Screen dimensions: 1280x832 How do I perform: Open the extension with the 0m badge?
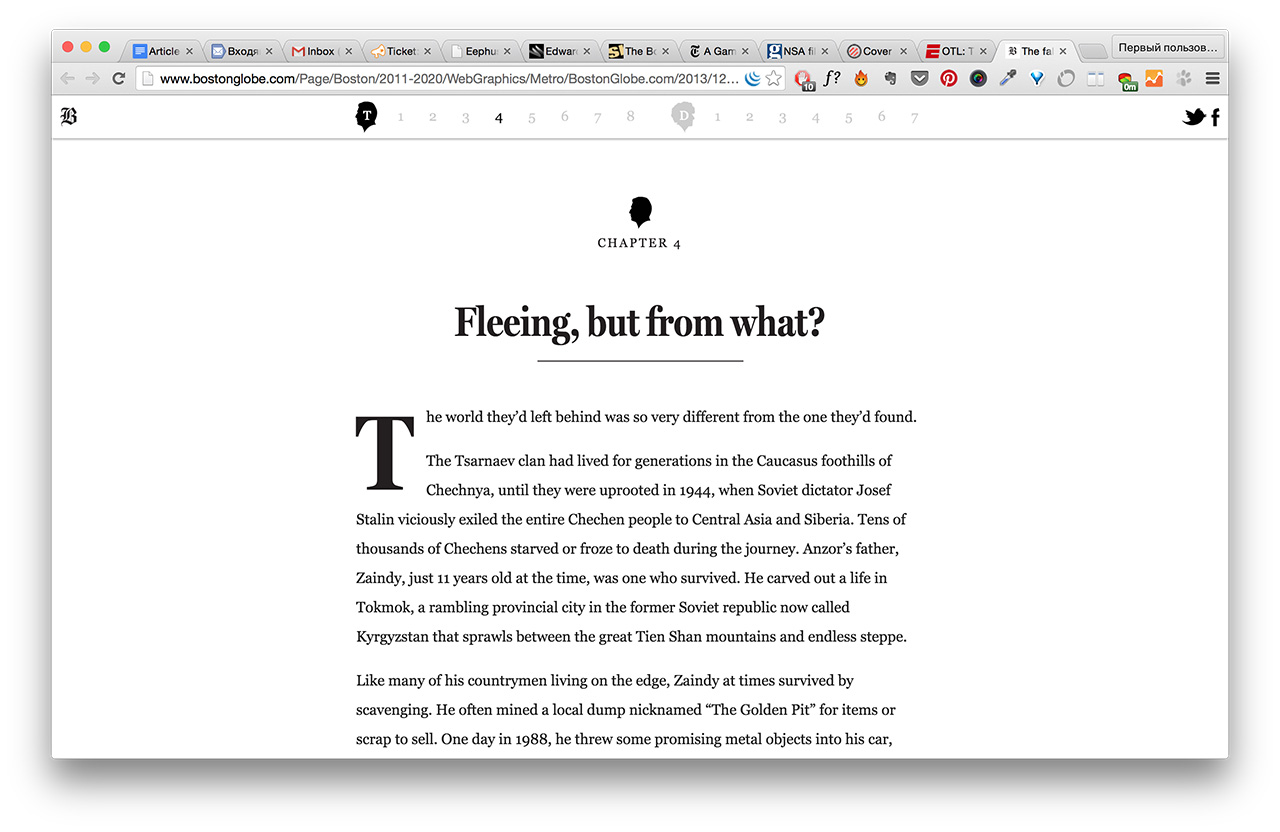[x=1127, y=80]
